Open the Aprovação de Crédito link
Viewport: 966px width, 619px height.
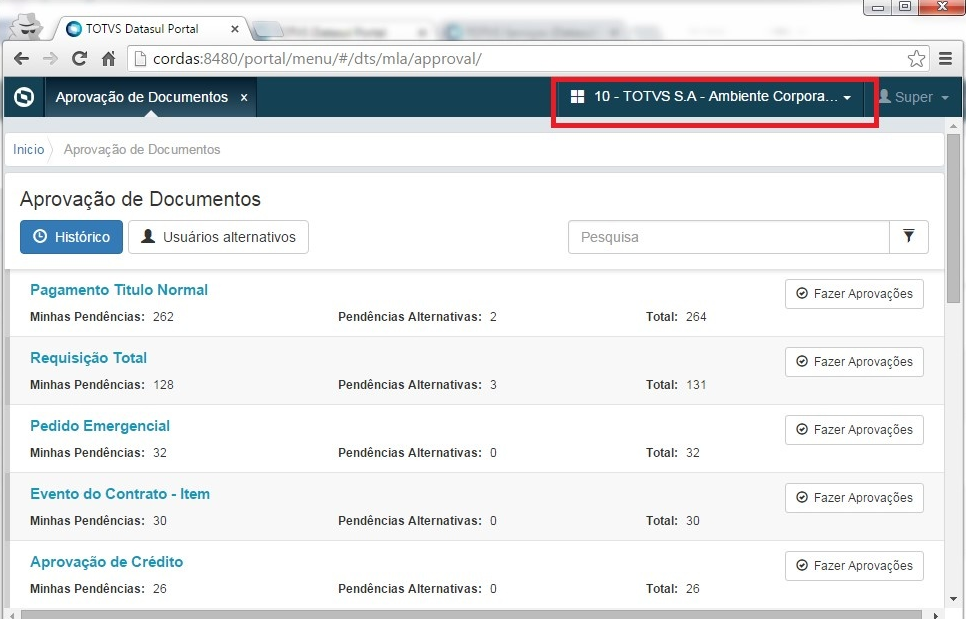pos(107,562)
